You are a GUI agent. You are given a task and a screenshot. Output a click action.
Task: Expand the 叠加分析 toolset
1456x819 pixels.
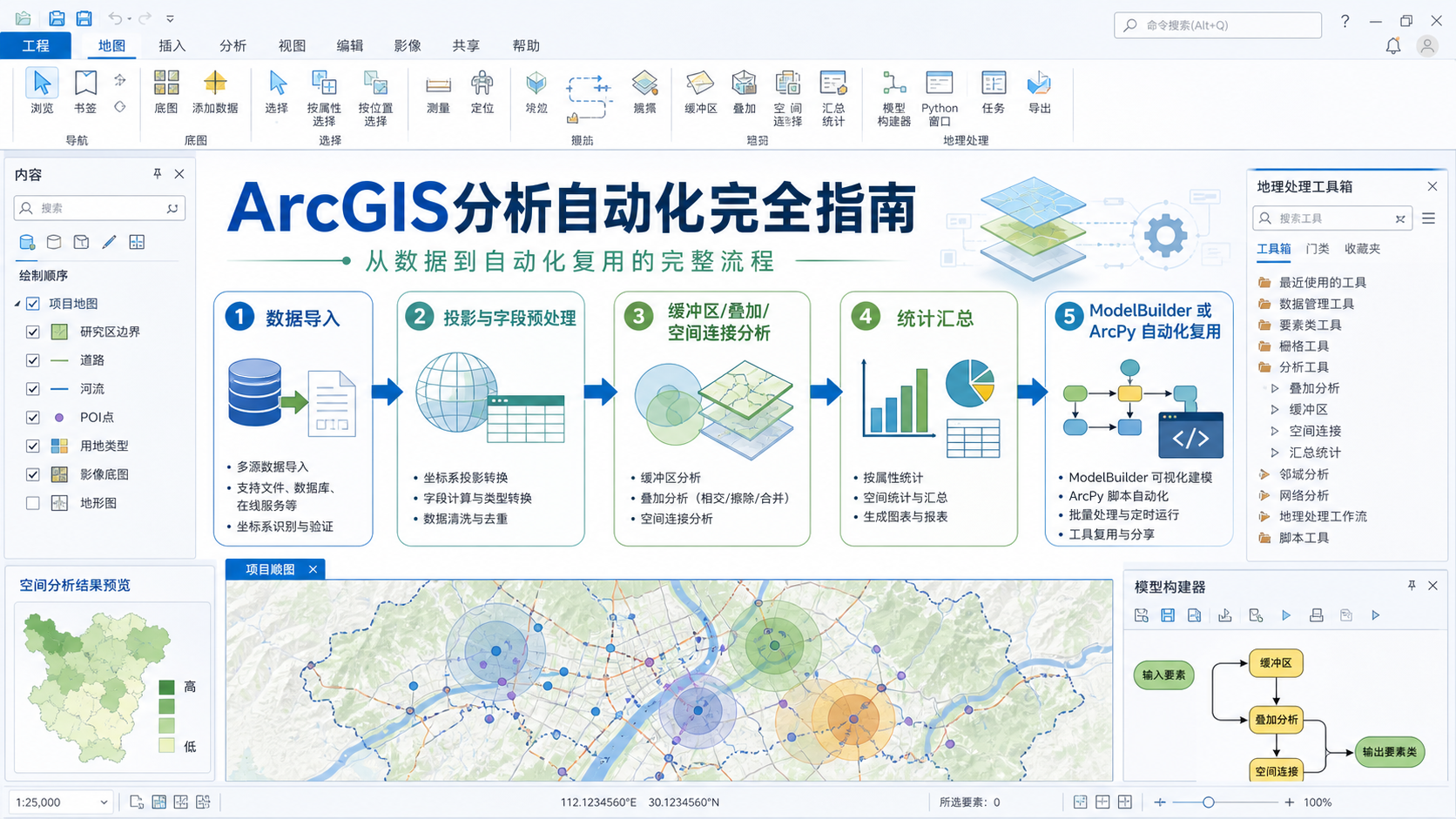[x=1275, y=388]
